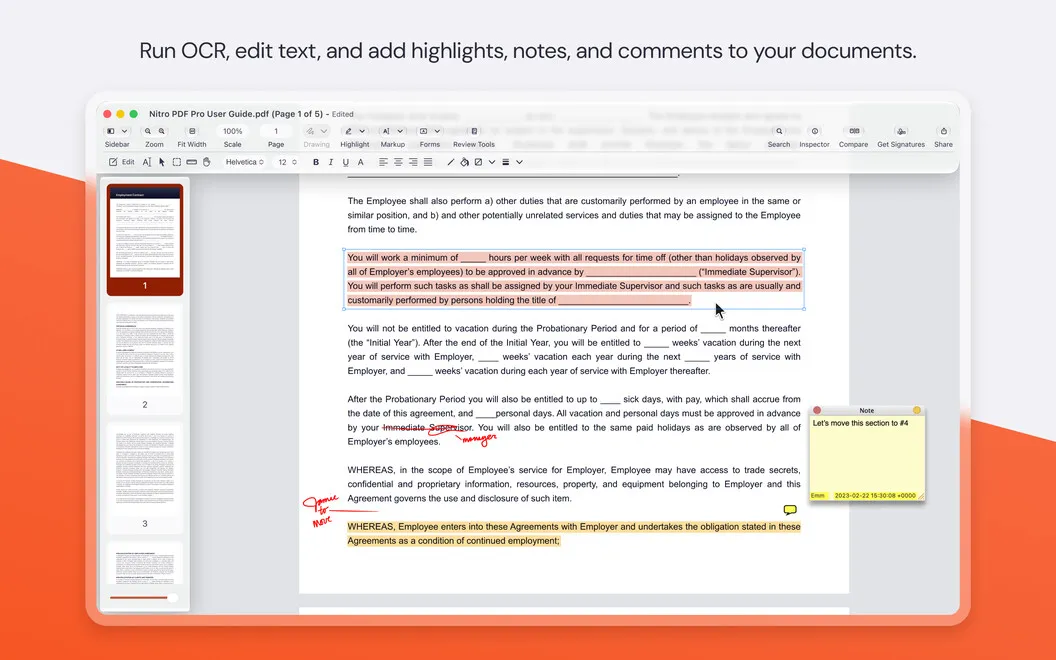Align text right
The height and width of the screenshot is (660, 1056).
(x=413, y=162)
